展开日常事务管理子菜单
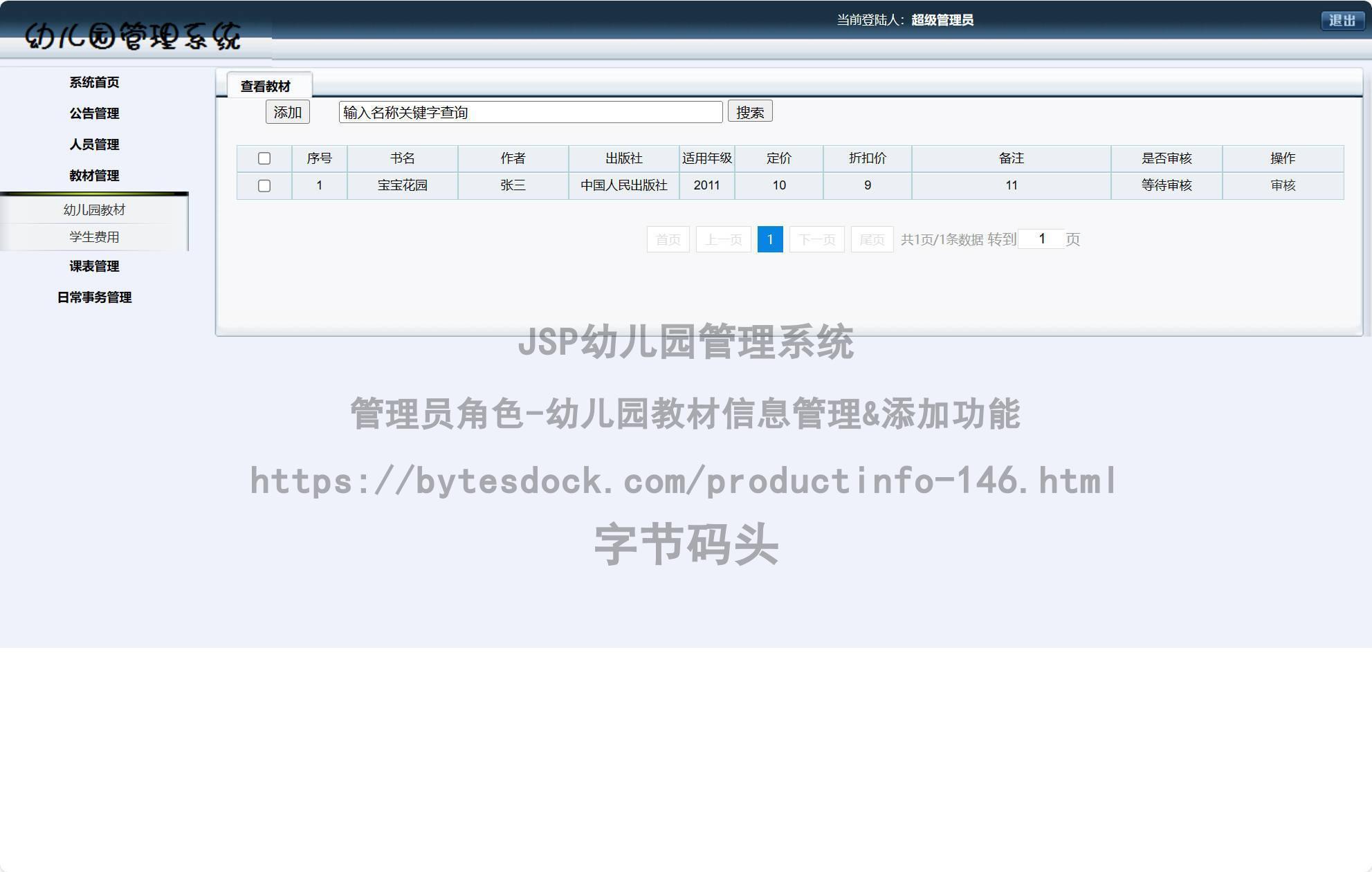This screenshot has height=872, width=1372. (x=95, y=298)
